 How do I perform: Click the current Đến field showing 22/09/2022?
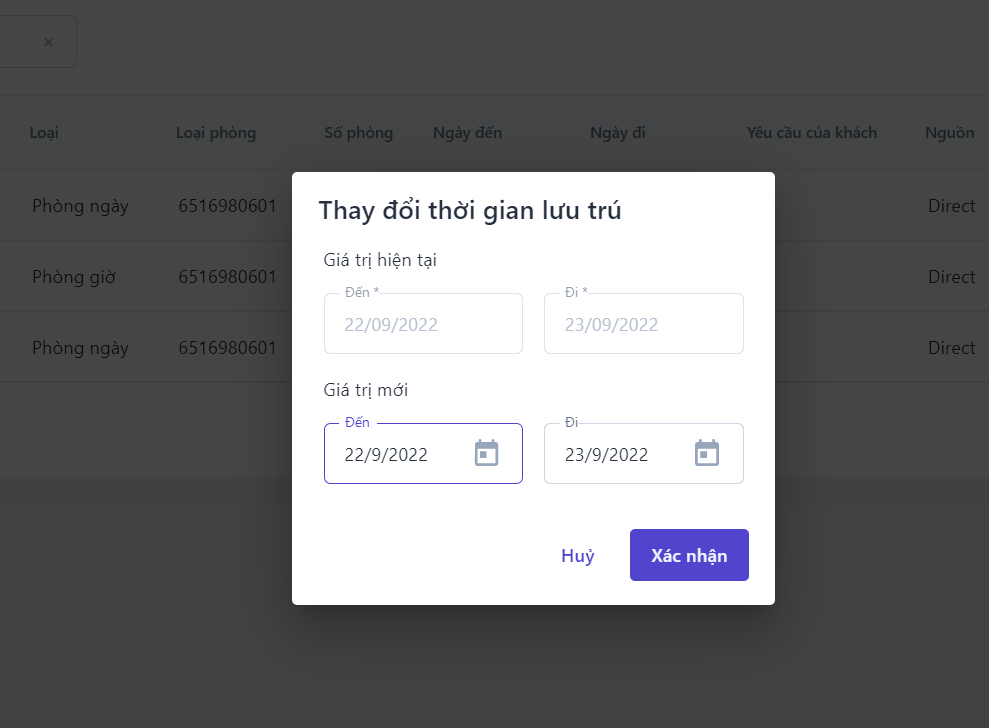422,324
